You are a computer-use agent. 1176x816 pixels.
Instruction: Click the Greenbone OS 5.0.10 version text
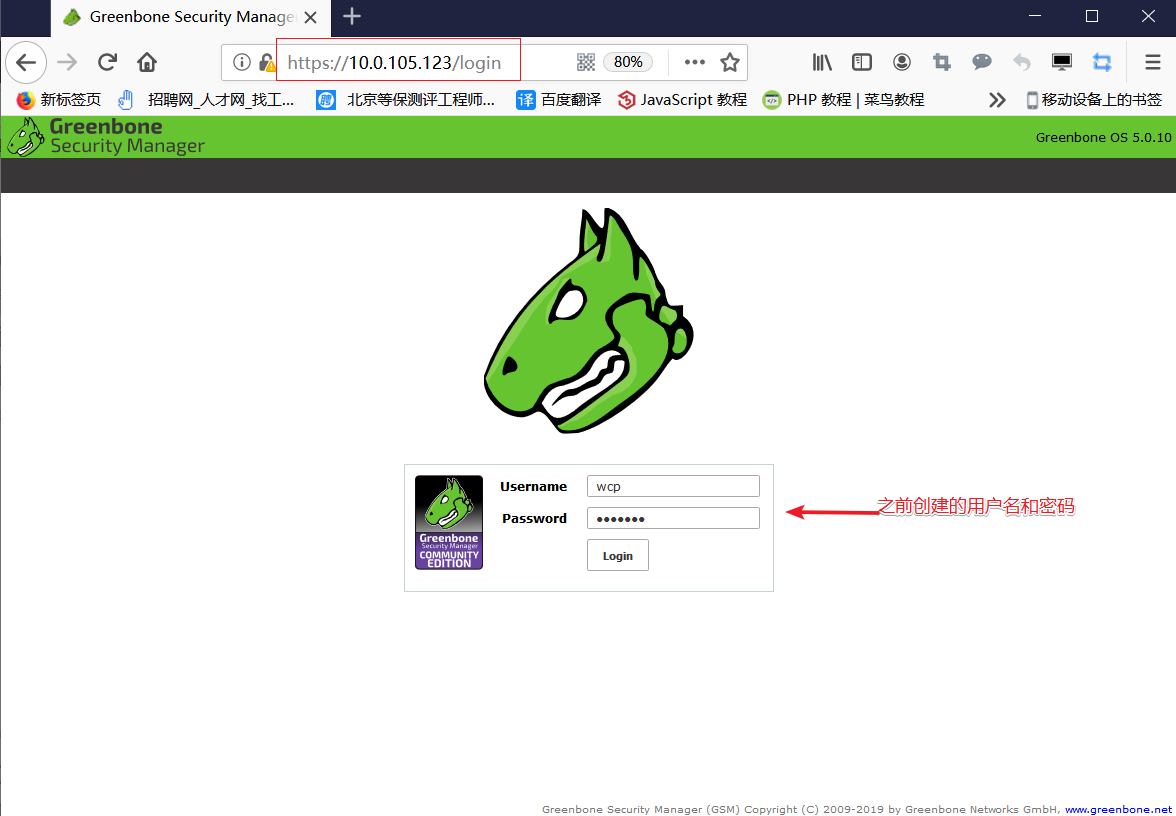(1103, 137)
